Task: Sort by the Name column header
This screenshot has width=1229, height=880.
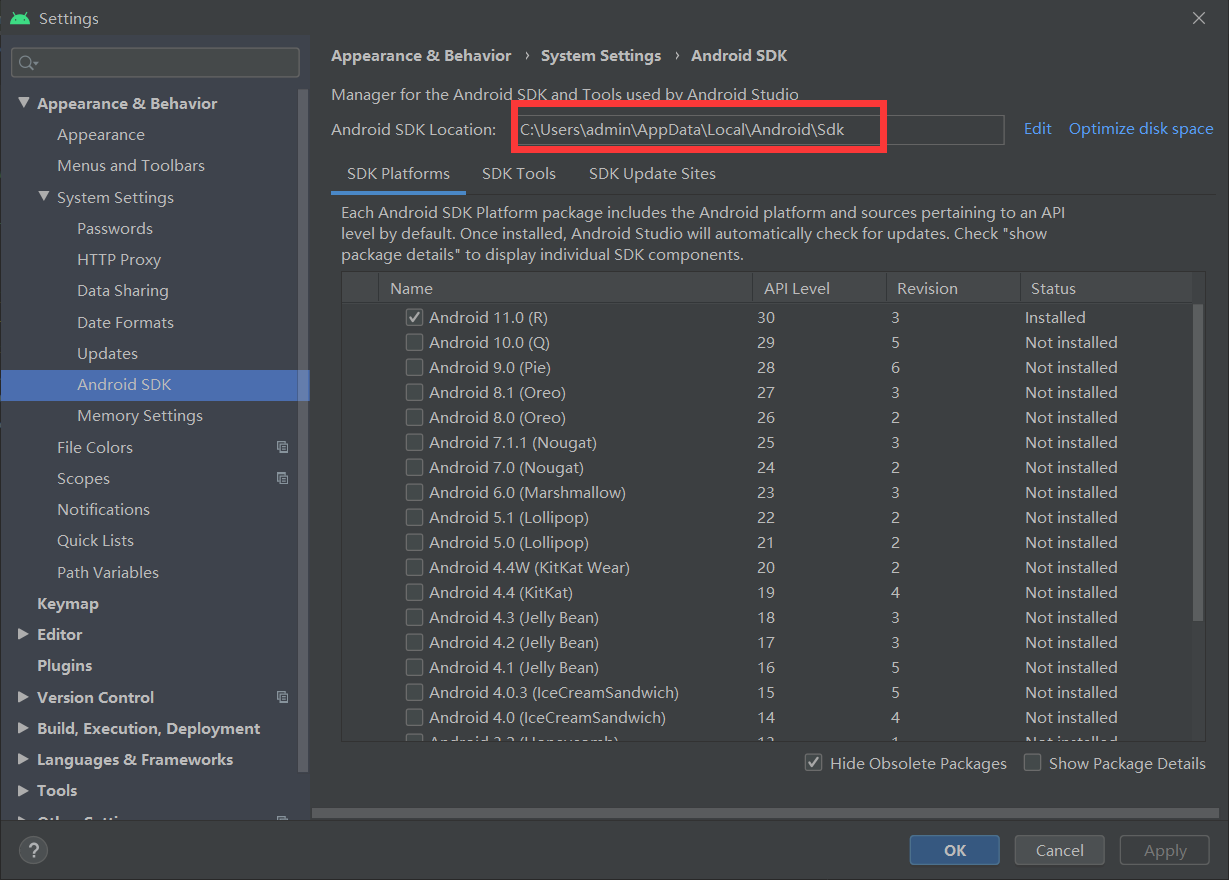Action: click(x=565, y=288)
